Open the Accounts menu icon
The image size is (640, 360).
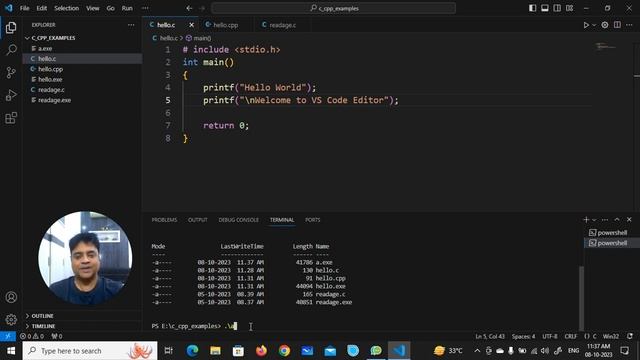pos(11,297)
